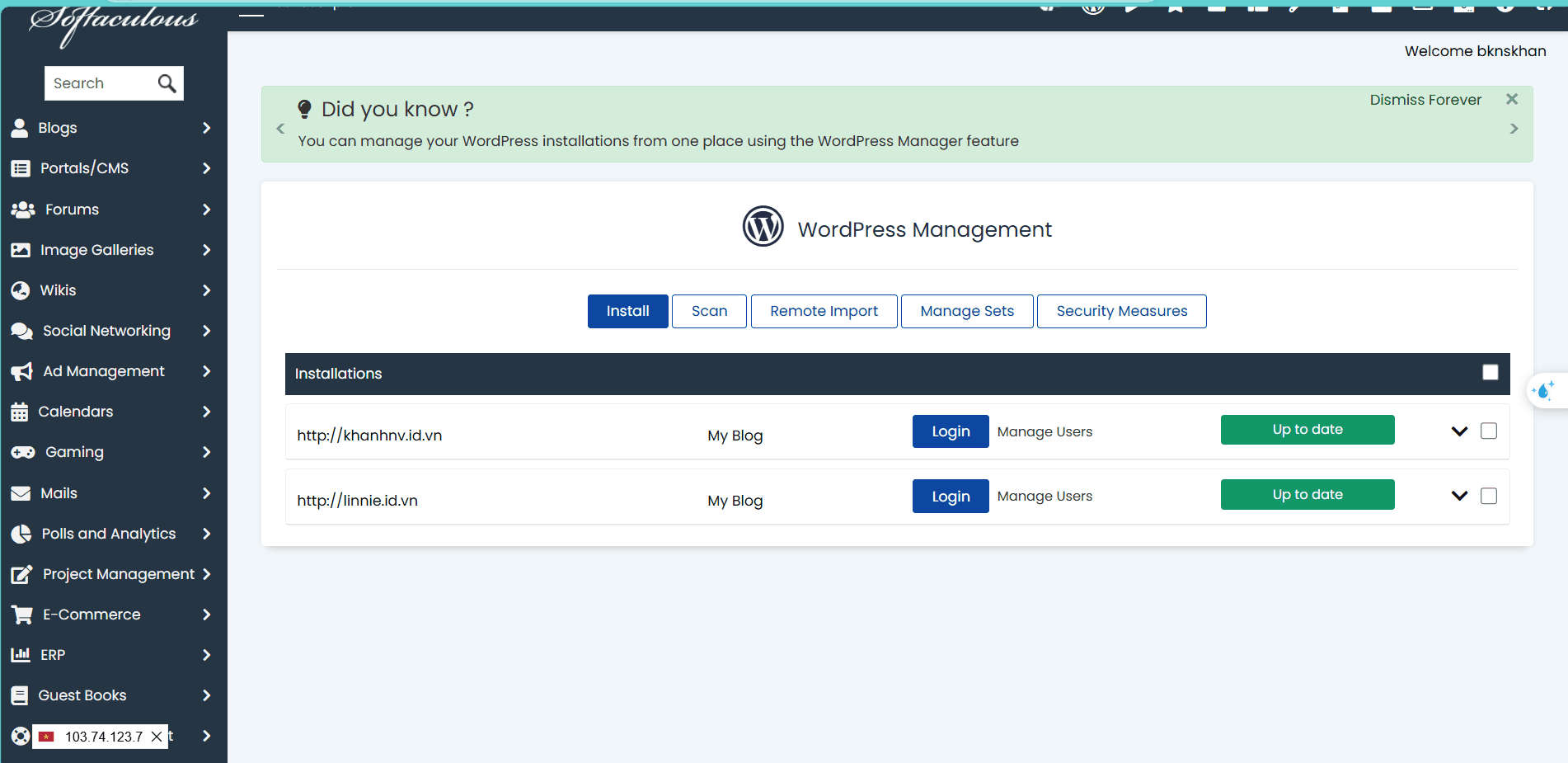Image resolution: width=1568 pixels, height=763 pixels.
Task: Check the checkbox for khanhnv.id.vn installation
Action: [x=1489, y=431]
